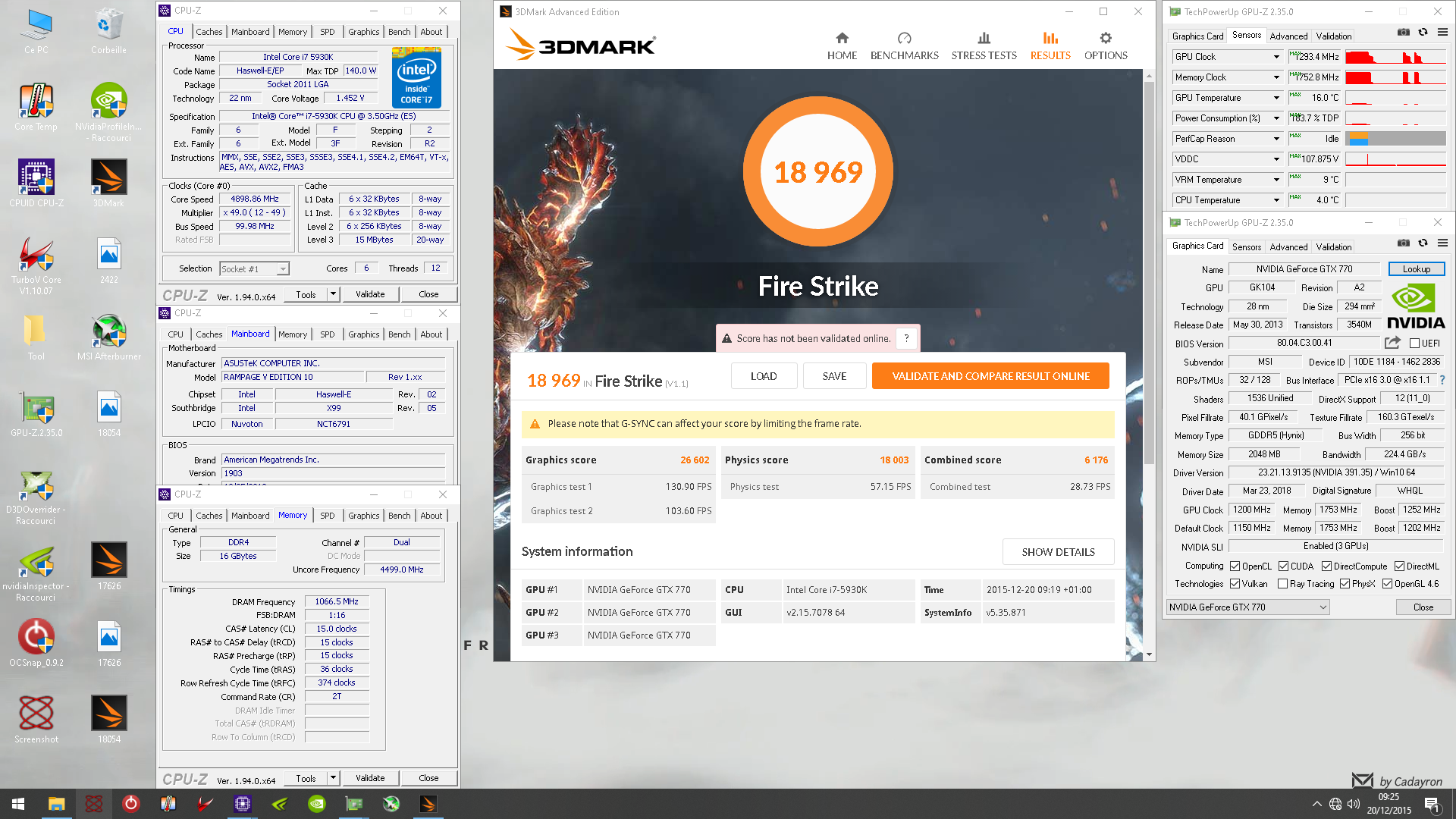Image resolution: width=1456 pixels, height=819 pixels.
Task: Open NVidiaProfileInspector desktop shortcut
Action: pos(109,112)
